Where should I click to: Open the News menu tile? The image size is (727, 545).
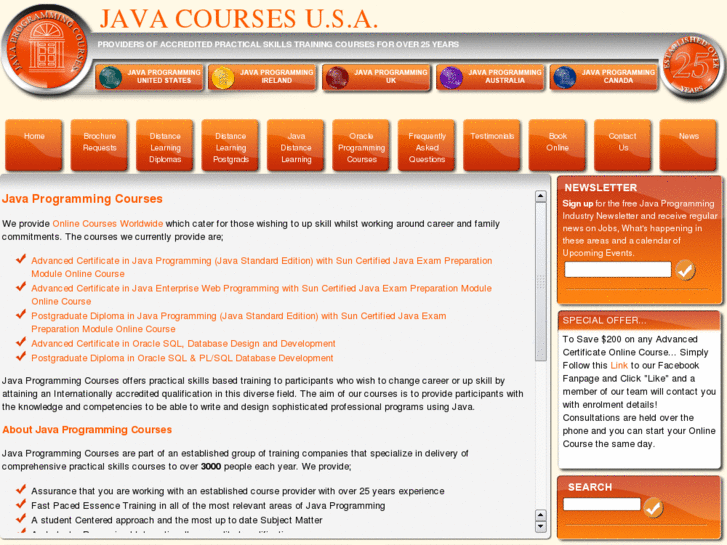688,145
